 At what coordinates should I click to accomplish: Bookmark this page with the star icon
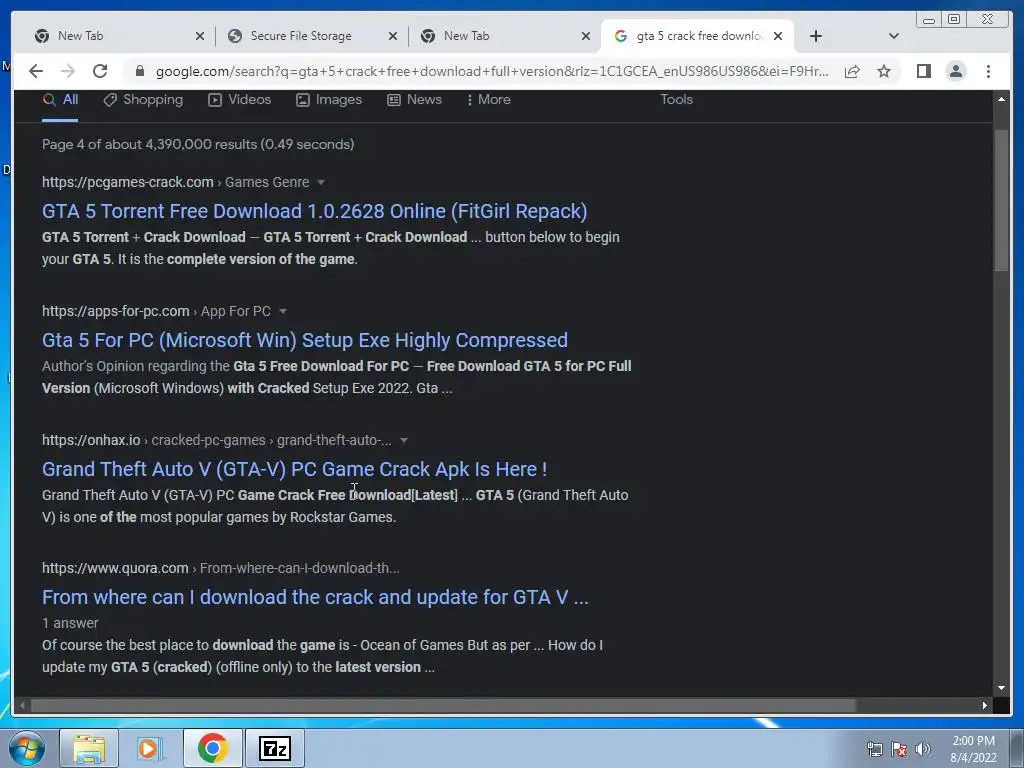pyautogui.click(x=884, y=71)
